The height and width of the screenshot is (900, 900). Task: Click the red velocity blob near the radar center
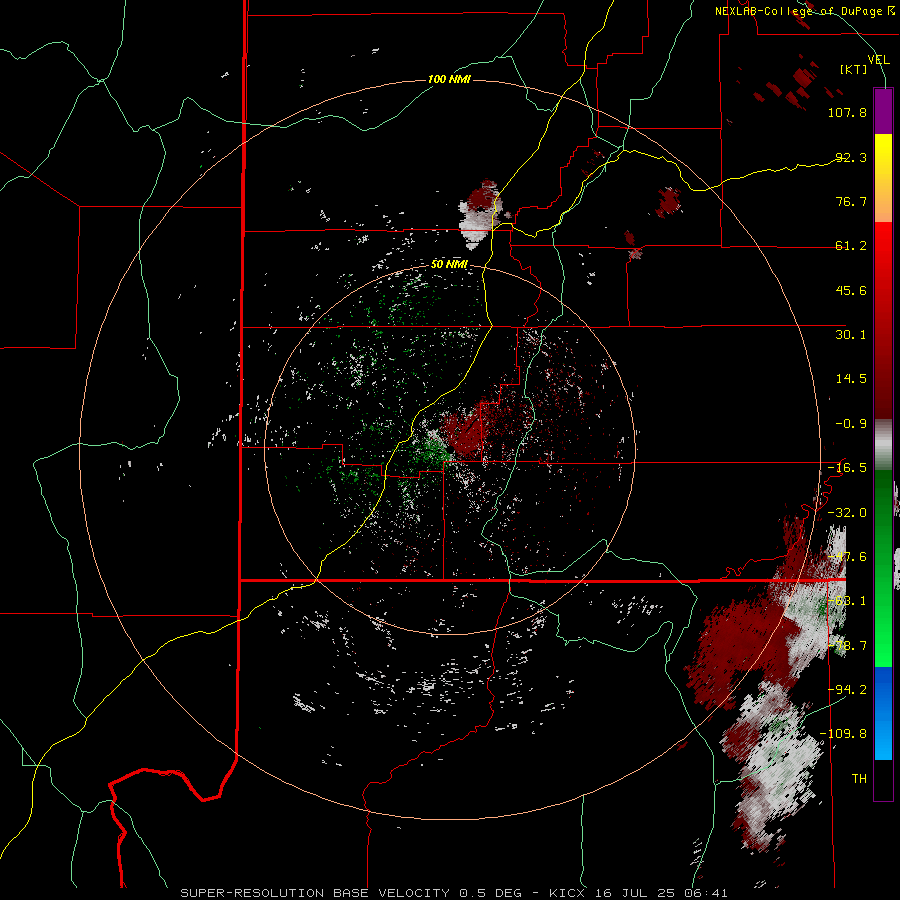click(x=465, y=433)
